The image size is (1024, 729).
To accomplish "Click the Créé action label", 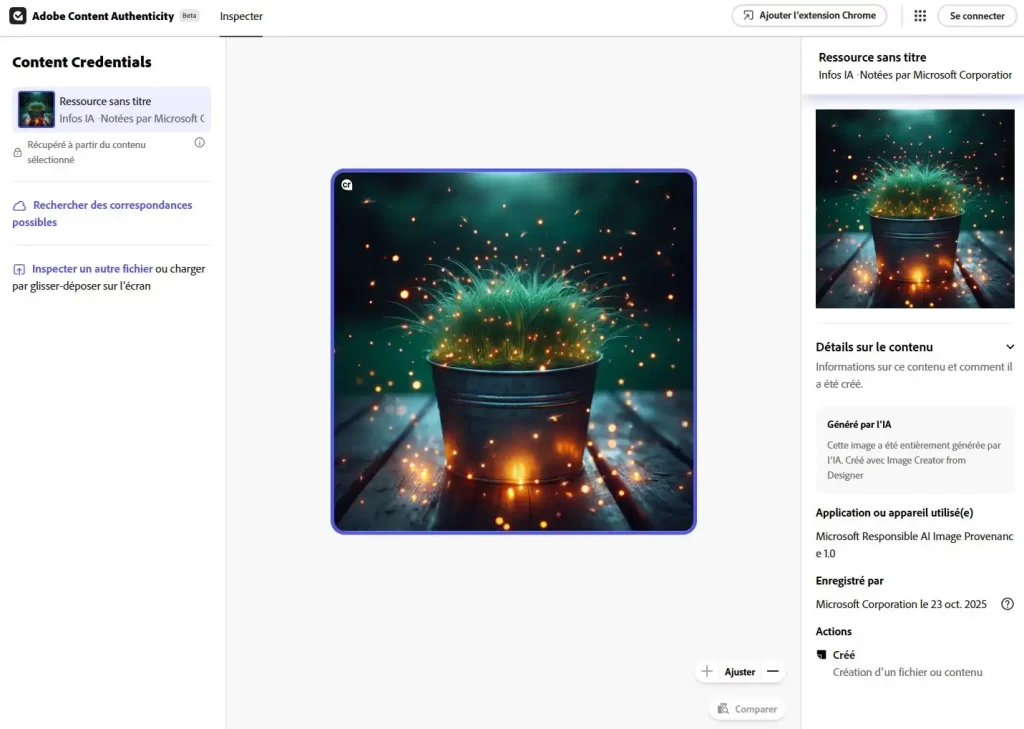I will pos(844,655).
